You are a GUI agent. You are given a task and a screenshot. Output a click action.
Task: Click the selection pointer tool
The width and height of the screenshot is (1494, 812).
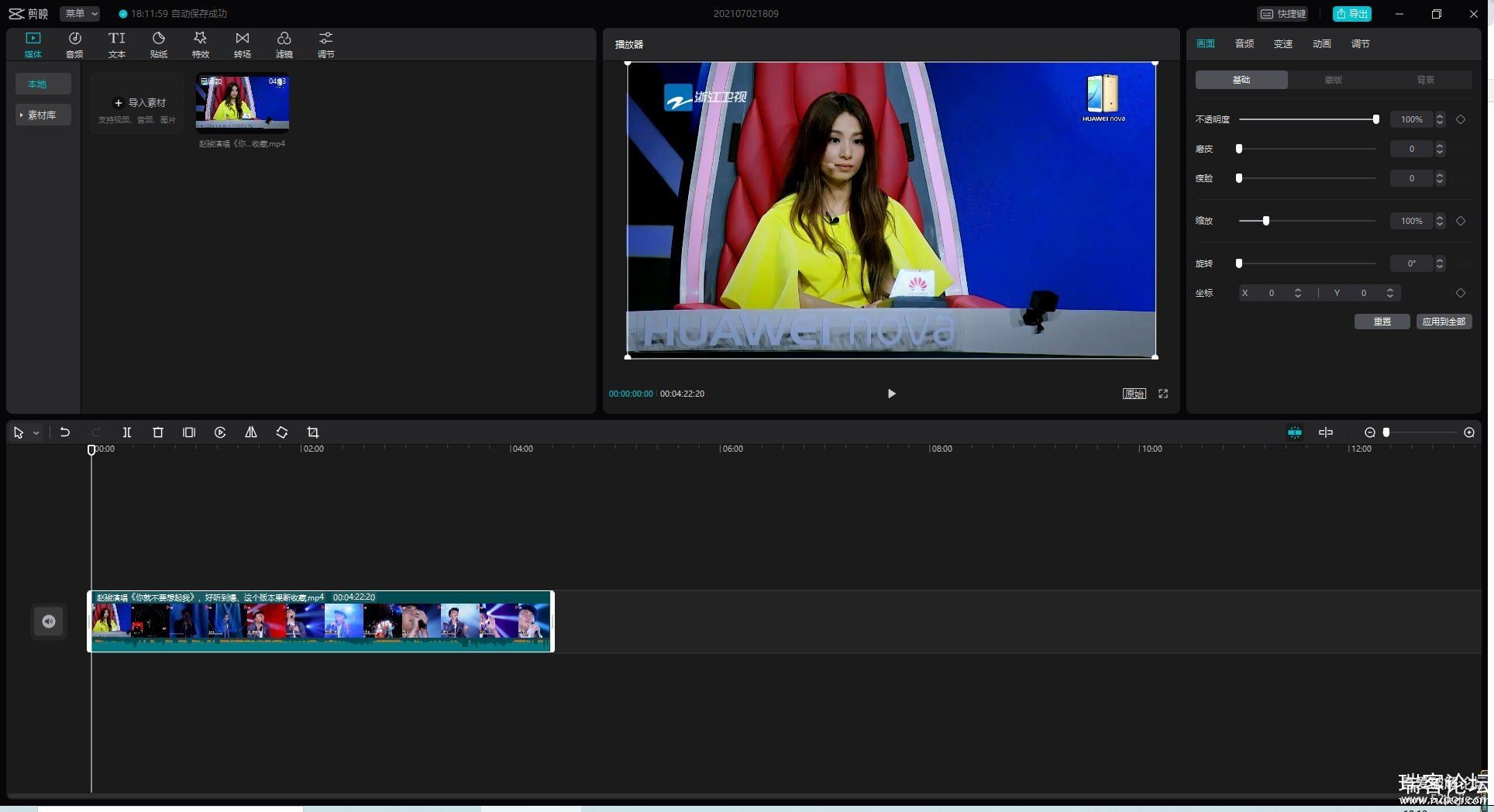pyautogui.click(x=19, y=432)
